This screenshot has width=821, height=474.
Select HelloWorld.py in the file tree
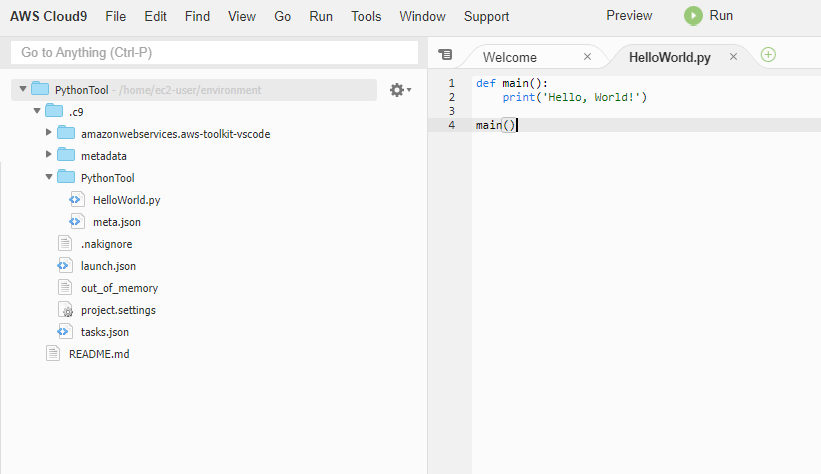[127, 200]
